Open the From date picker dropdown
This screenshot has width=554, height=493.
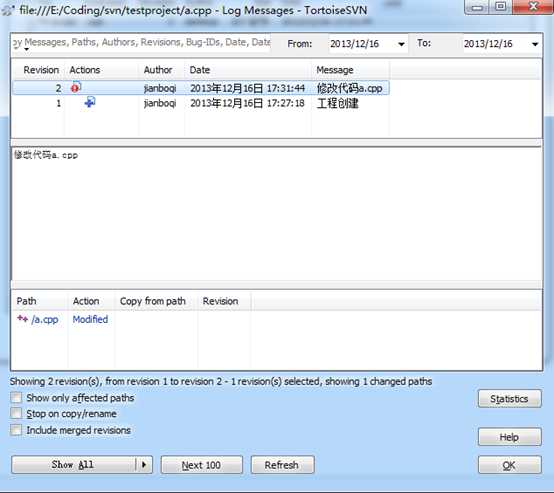pyautogui.click(x=401, y=44)
